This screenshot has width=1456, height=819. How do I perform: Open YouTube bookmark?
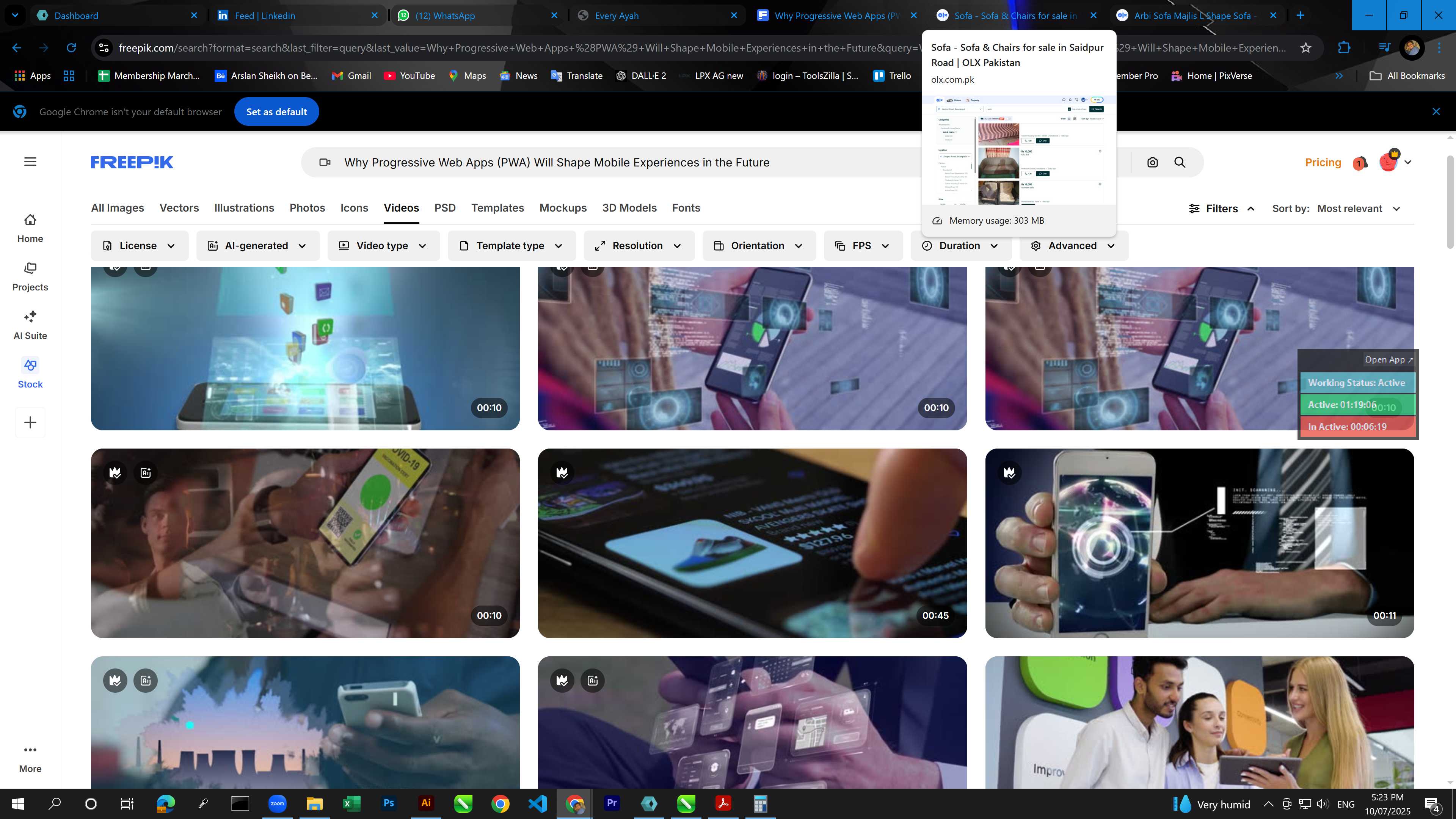coord(410,76)
